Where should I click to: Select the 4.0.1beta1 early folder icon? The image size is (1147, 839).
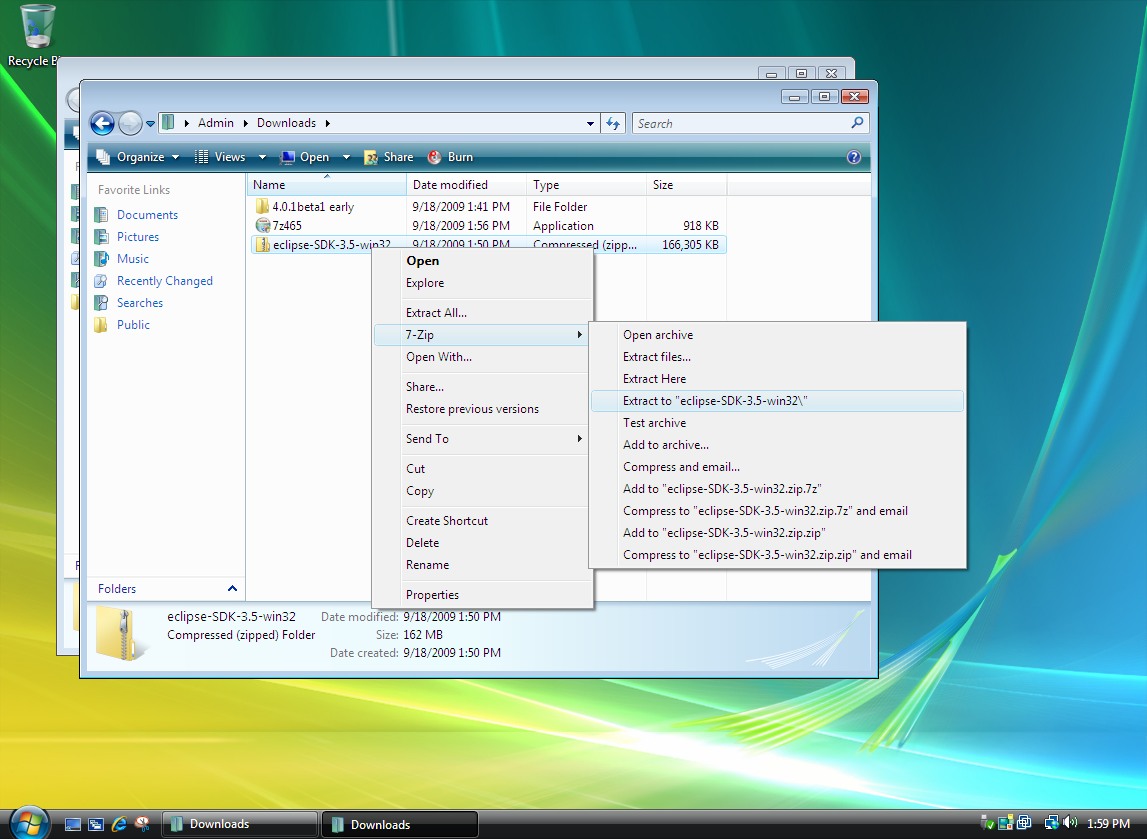pos(262,206)
